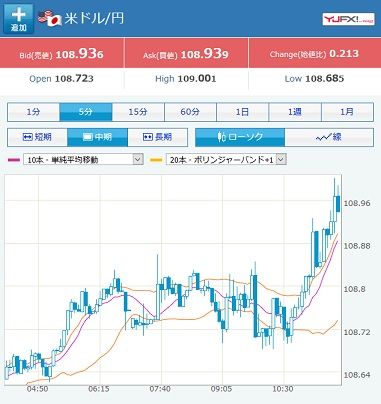Choose ローソク candlestick chart type
The height and width of the screenshot is (404, 381).
pos(240,137)
